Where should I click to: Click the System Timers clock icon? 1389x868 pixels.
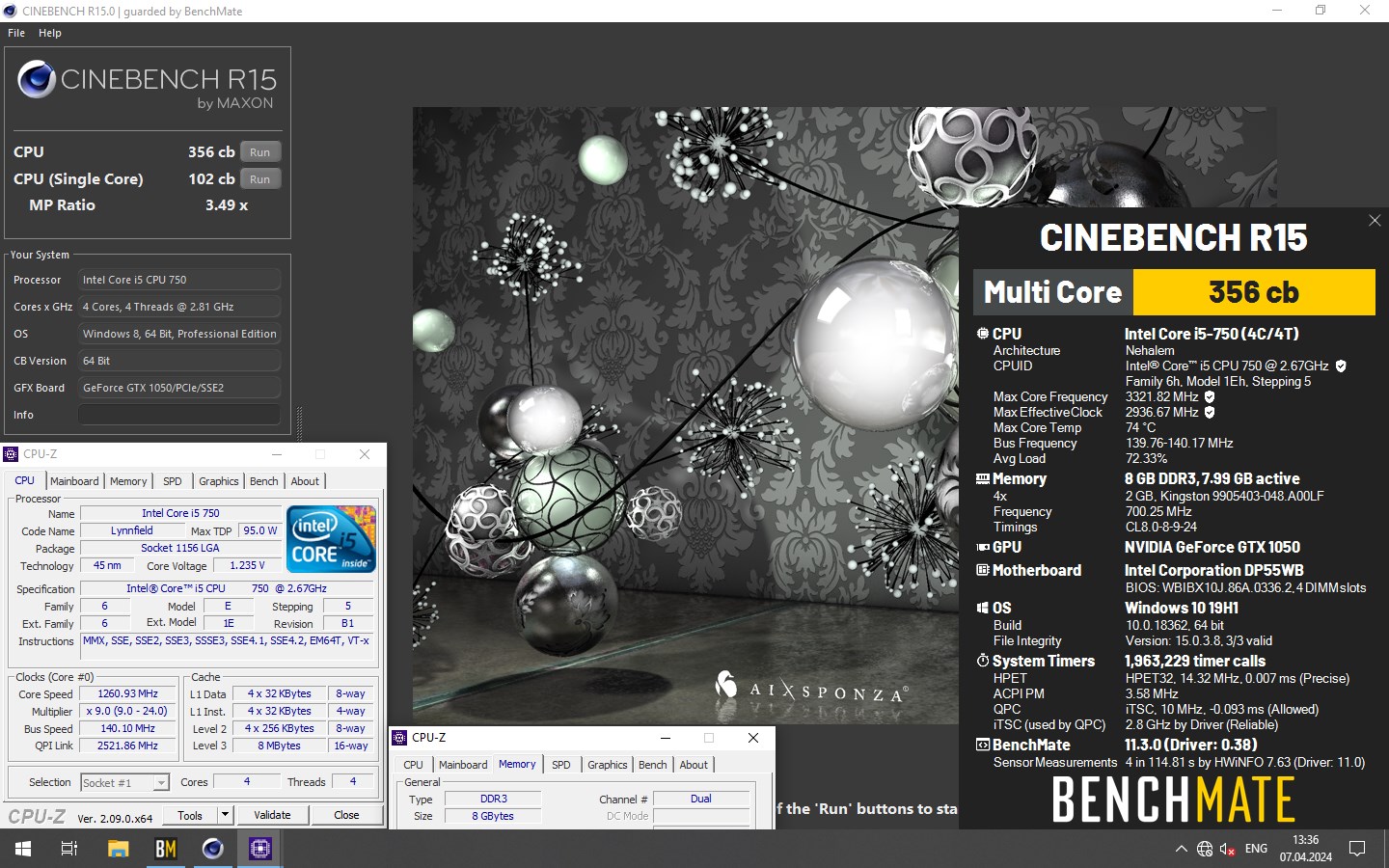point(983,661)
